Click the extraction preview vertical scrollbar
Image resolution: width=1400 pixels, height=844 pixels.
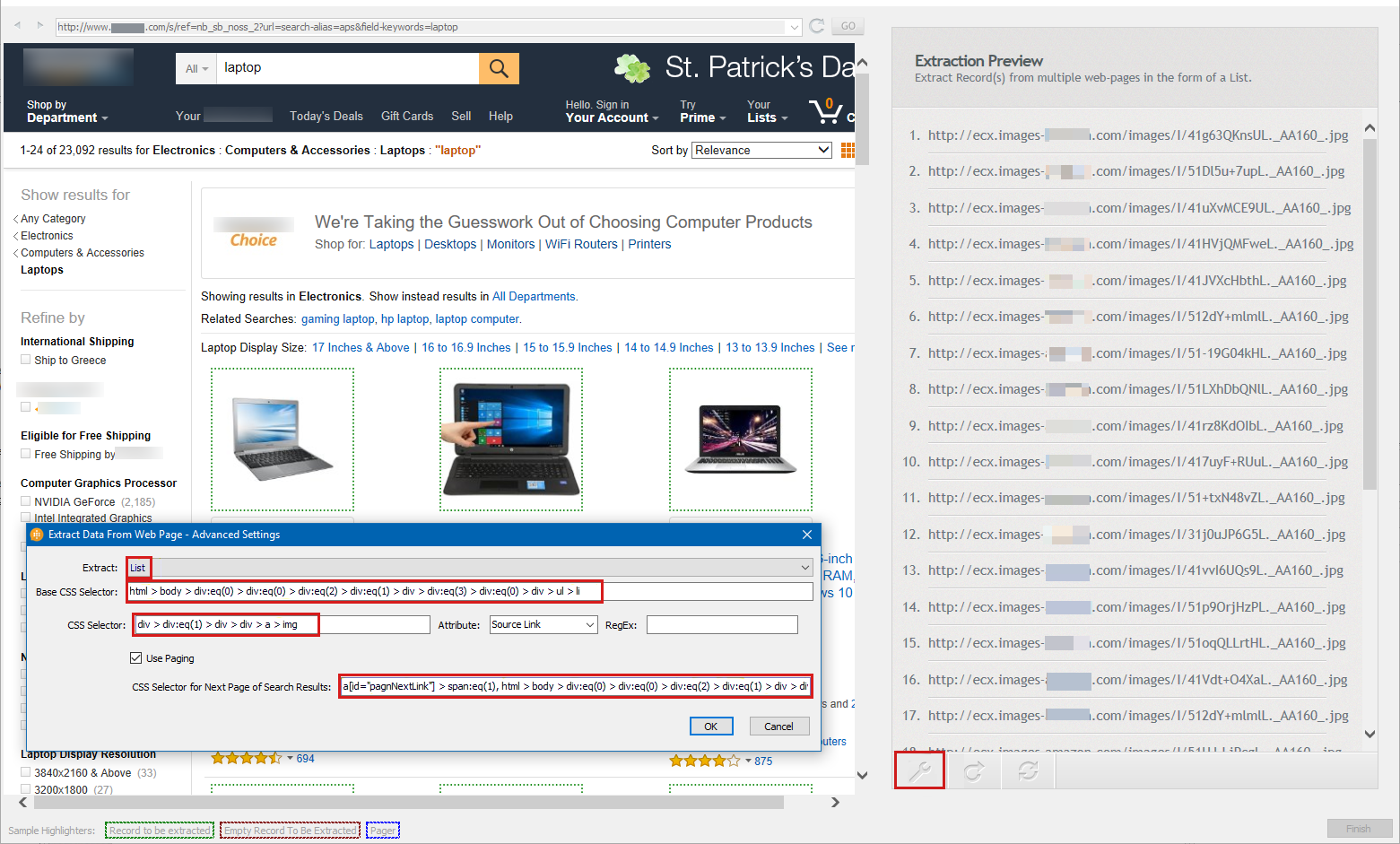(1370, 315)
